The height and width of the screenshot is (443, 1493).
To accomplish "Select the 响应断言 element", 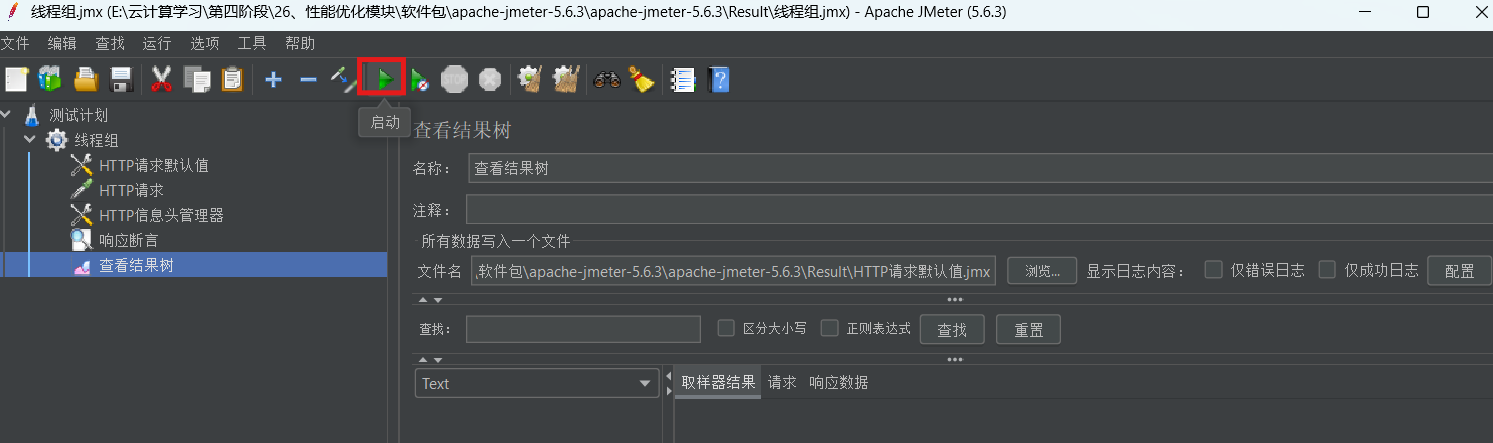I will click(x=128, y=240).
